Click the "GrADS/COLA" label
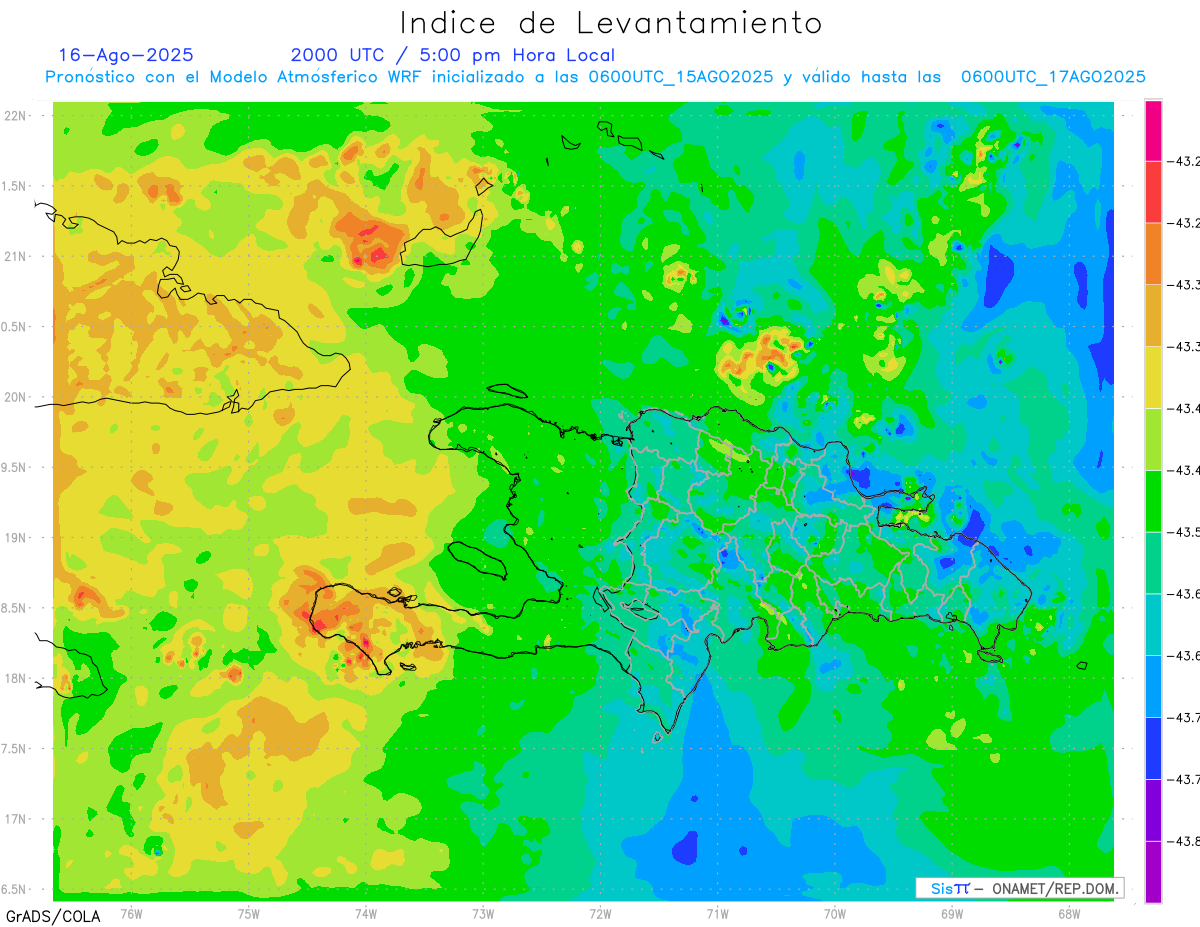 click(53, 916)
